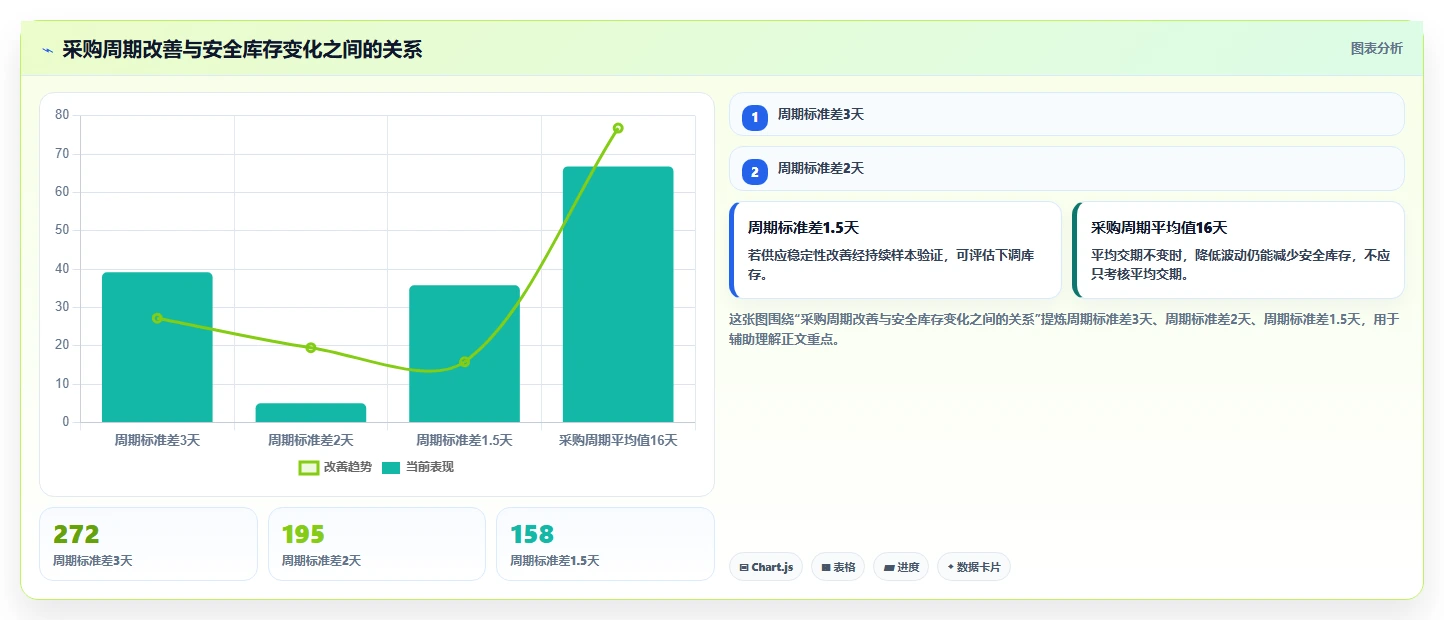Toggle the 当前表现 legend item

pos(417,467)
